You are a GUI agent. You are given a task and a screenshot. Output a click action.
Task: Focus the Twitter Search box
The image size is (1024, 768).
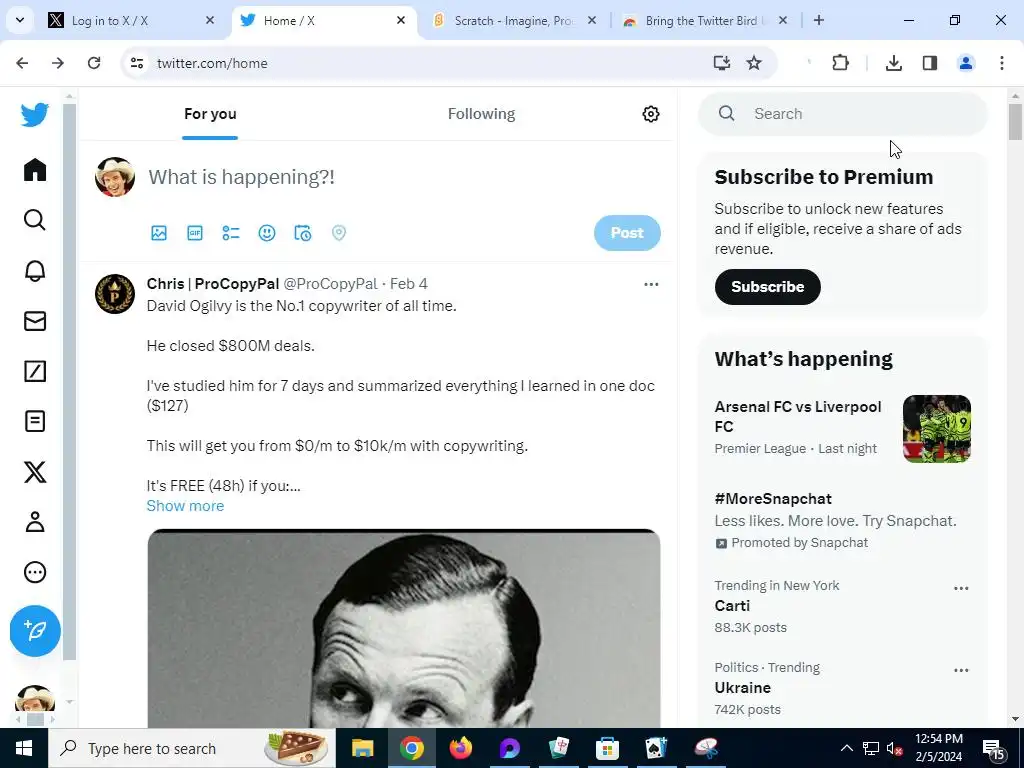(842, 114)
